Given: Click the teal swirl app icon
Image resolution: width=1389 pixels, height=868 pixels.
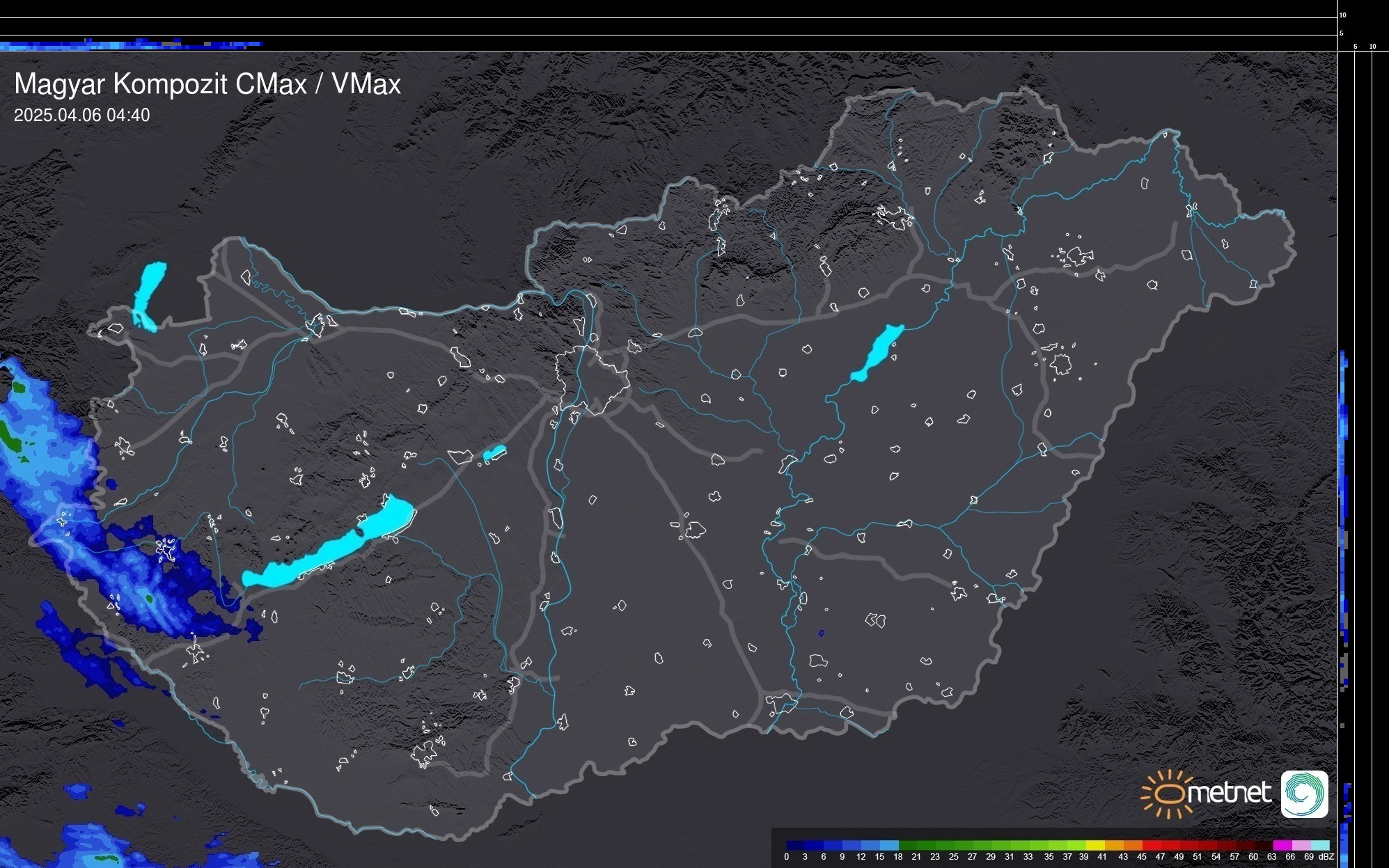Looking at the screenshot, I should 1304,794.
